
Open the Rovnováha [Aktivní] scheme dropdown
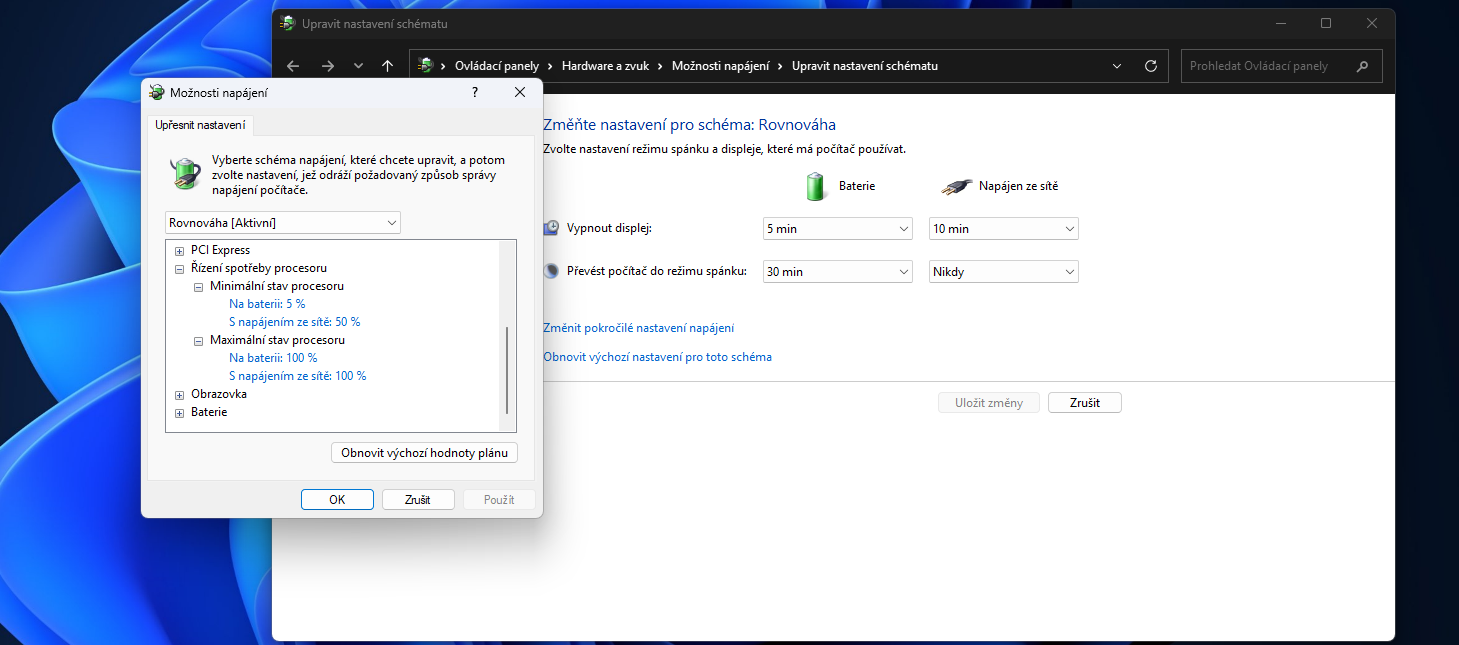(282, 223)
